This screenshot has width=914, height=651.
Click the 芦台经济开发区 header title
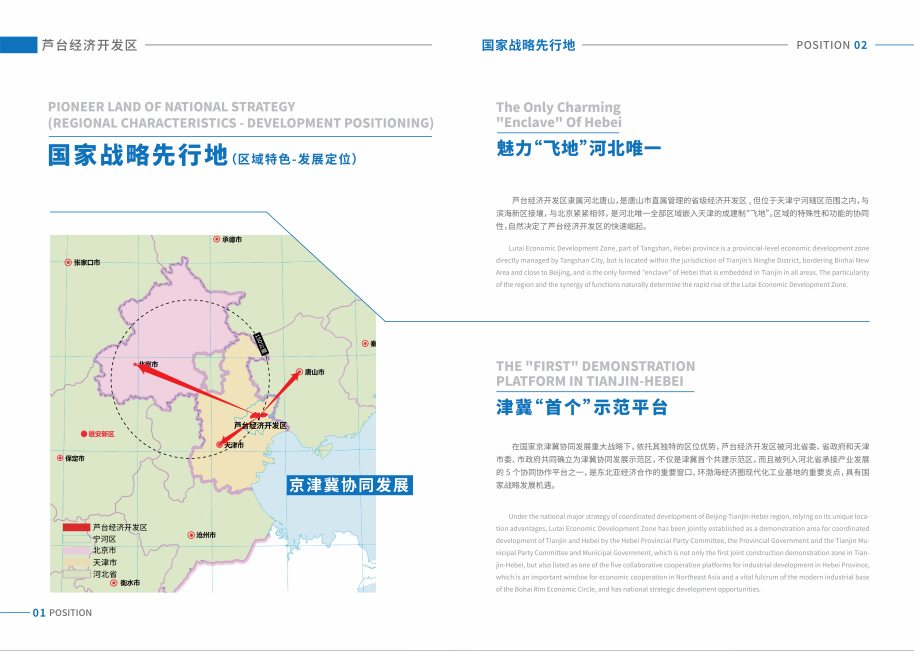(89, 45)
